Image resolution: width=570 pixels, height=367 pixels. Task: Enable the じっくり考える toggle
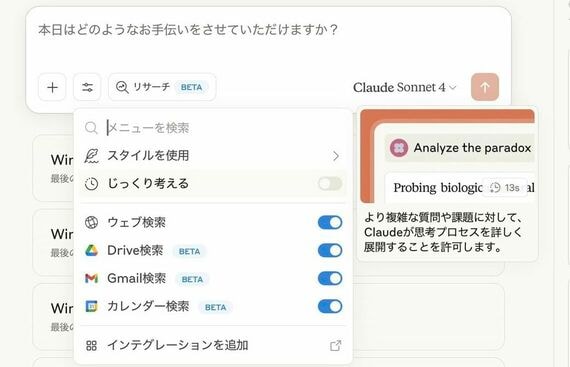coord(330,184)
